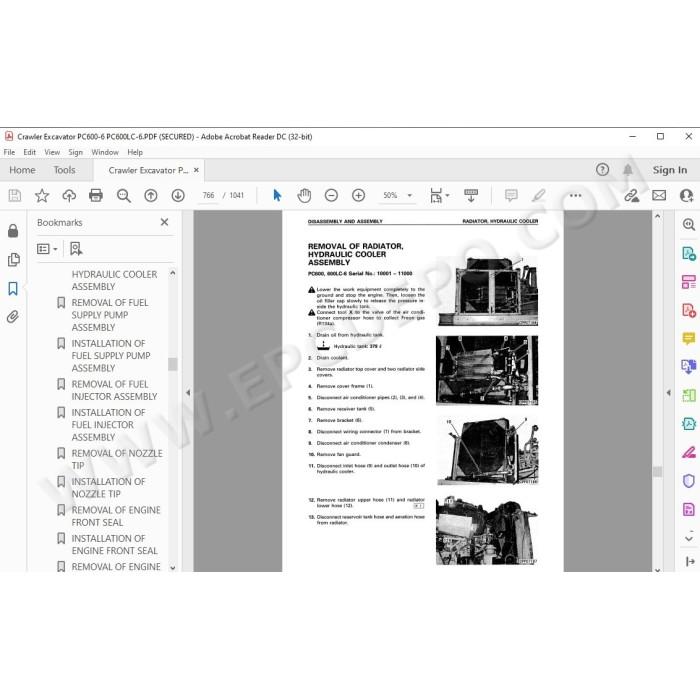Open the File menu

(x=9, y=152)
